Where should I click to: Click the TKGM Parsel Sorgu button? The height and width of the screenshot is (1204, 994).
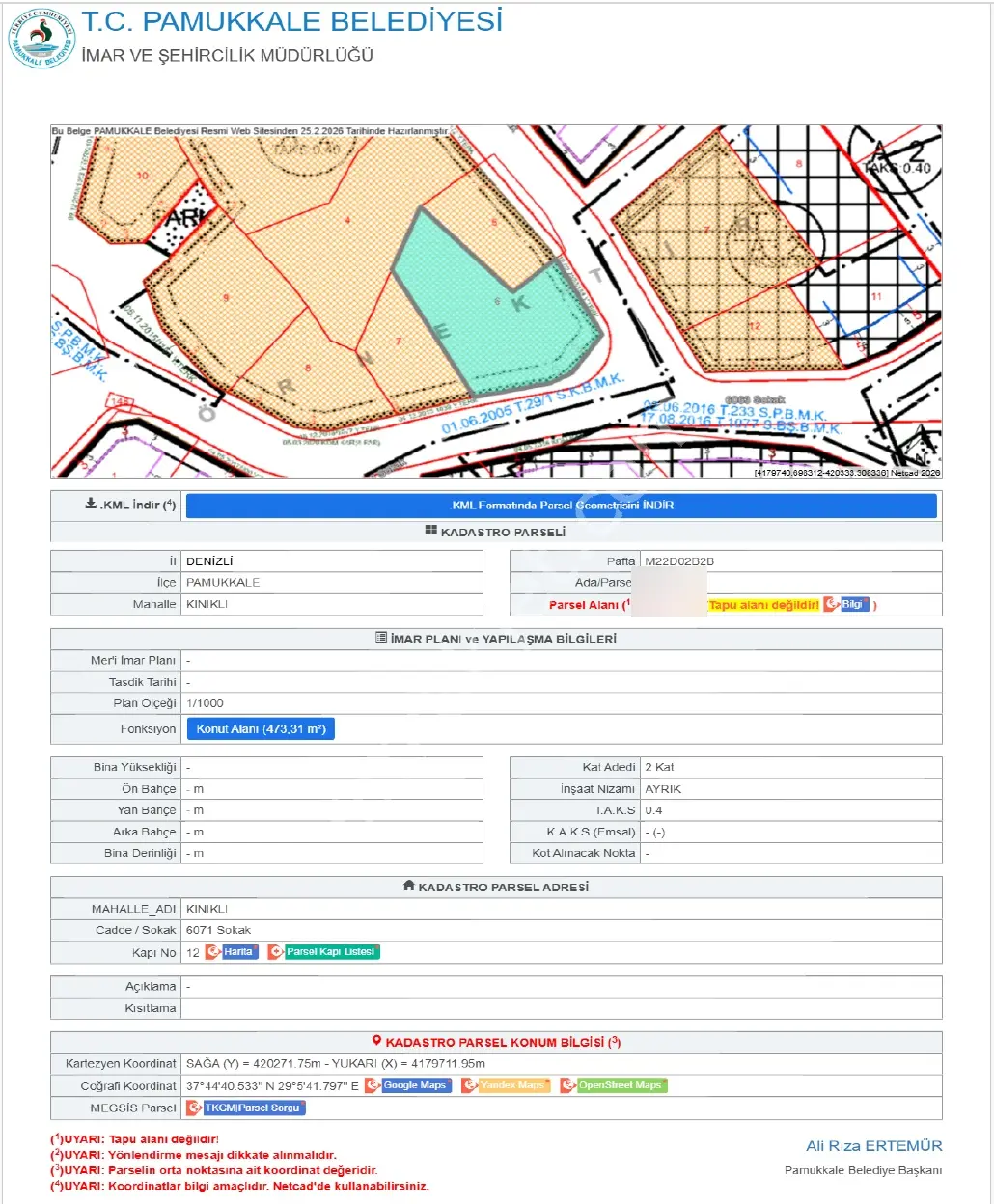pos(245,1108)
